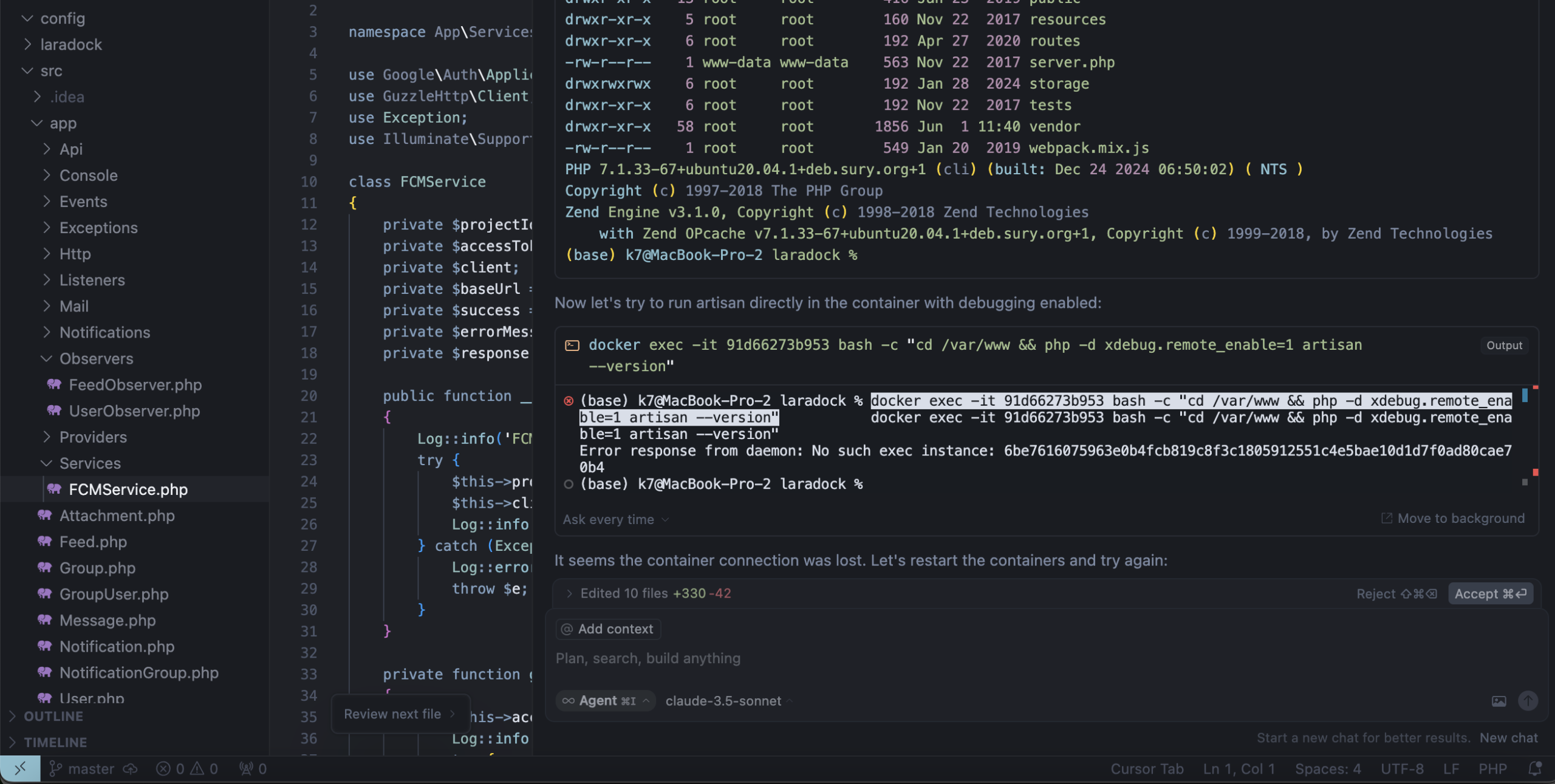This screenshot has width=1555, height=784.
Task: Click the errors and warnings indicator
Action: 187,769
